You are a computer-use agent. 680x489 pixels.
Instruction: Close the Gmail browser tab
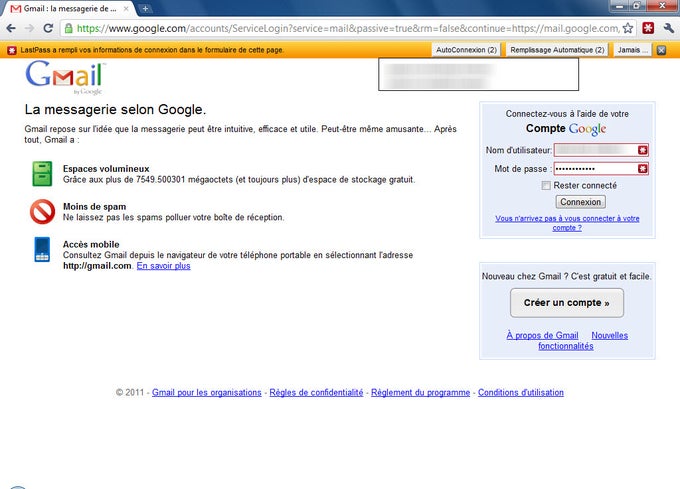[126, 8]
